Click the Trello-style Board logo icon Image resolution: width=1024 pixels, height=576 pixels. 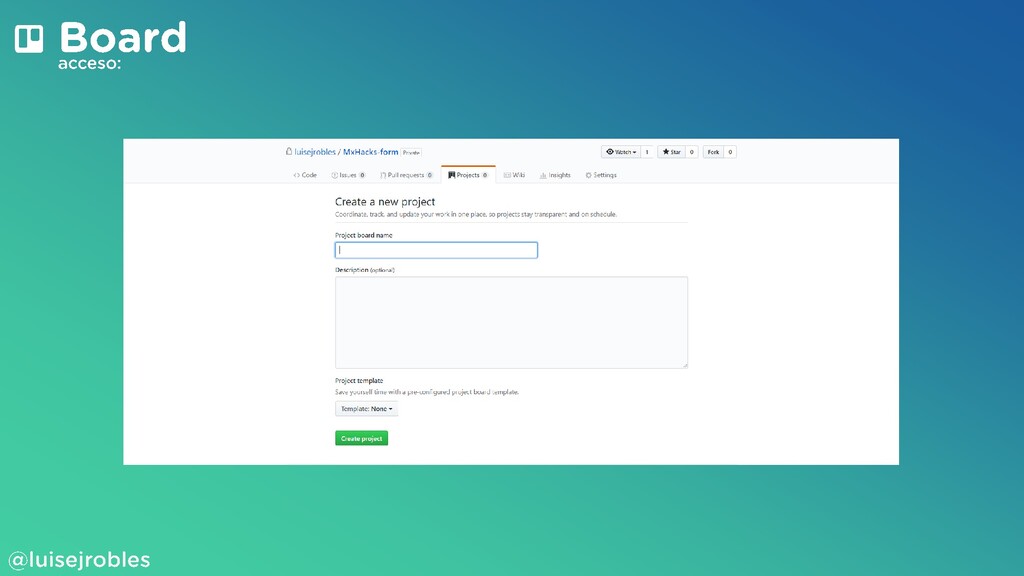coord(29,39)
